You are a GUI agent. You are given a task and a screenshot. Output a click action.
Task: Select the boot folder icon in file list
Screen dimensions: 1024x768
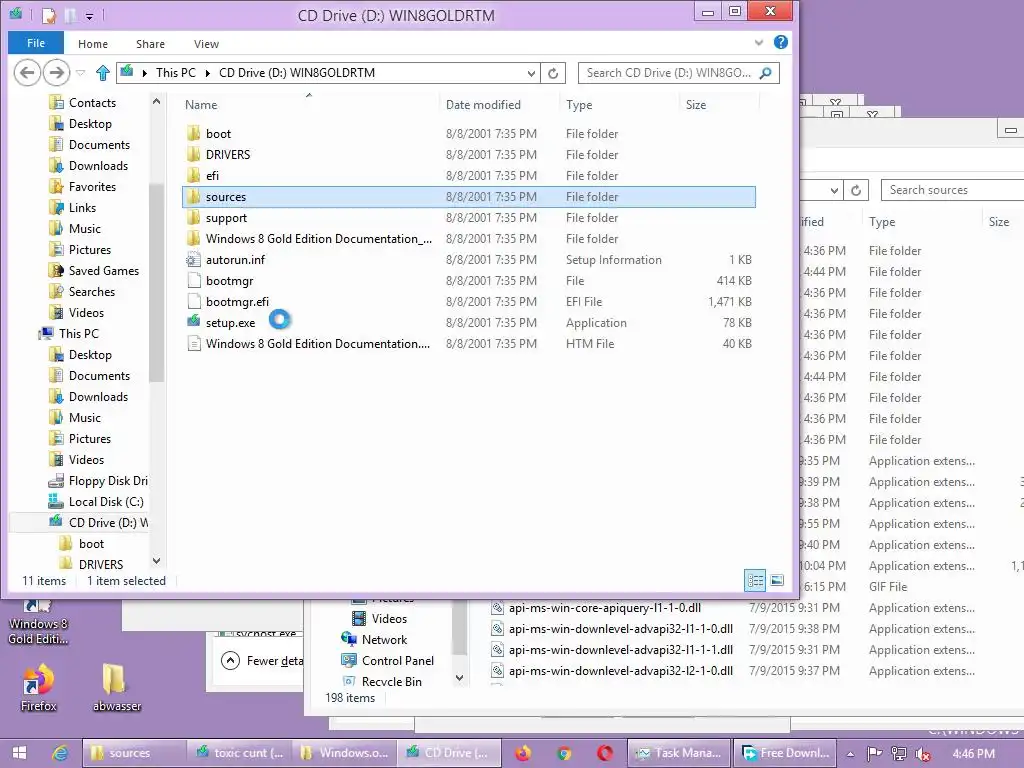click(x=193, y=133)
